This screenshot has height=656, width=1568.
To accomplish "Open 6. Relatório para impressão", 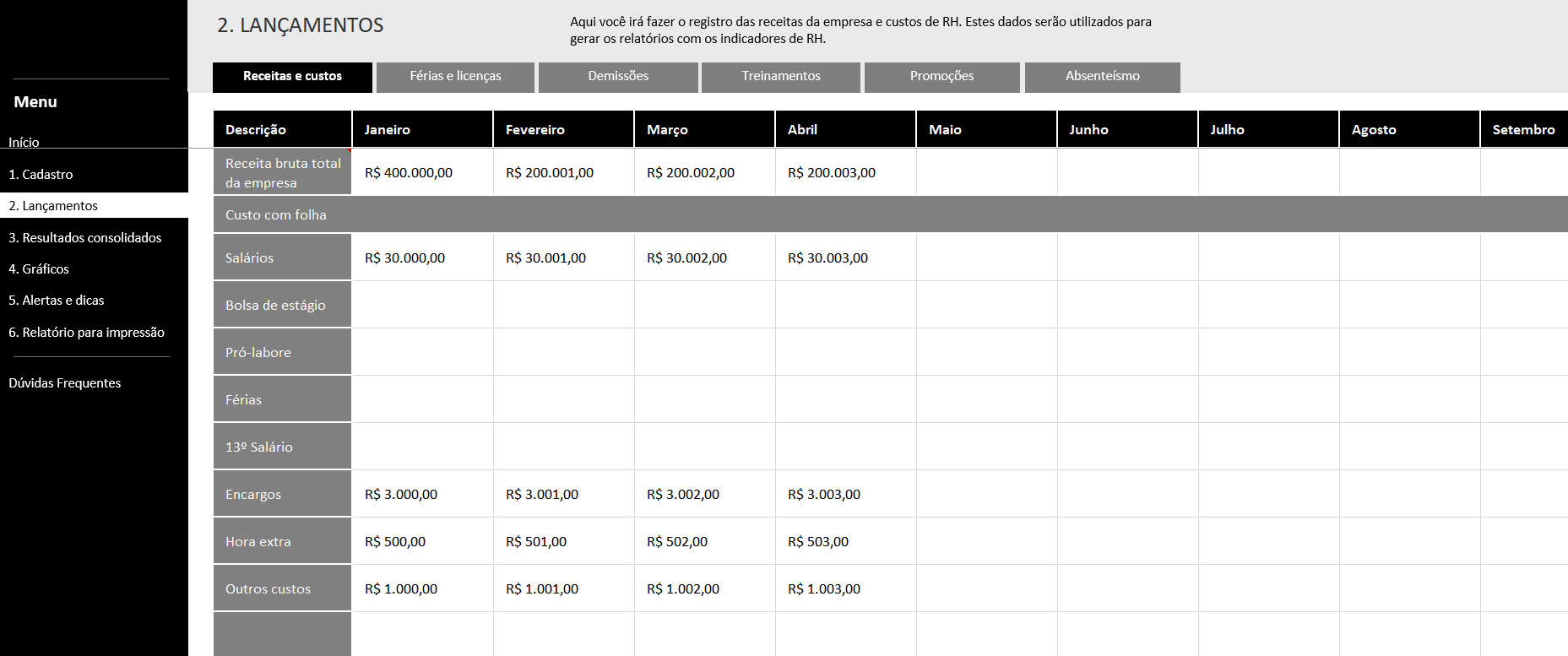I will (86, 333).
